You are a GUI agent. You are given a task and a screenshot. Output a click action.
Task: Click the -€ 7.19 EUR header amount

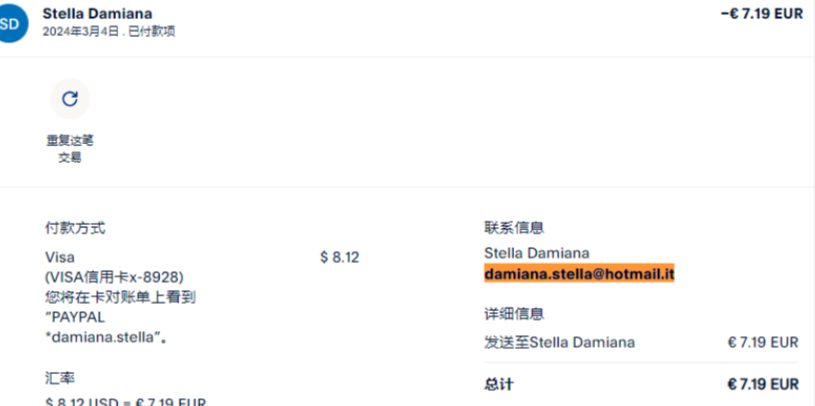[761, 14]
